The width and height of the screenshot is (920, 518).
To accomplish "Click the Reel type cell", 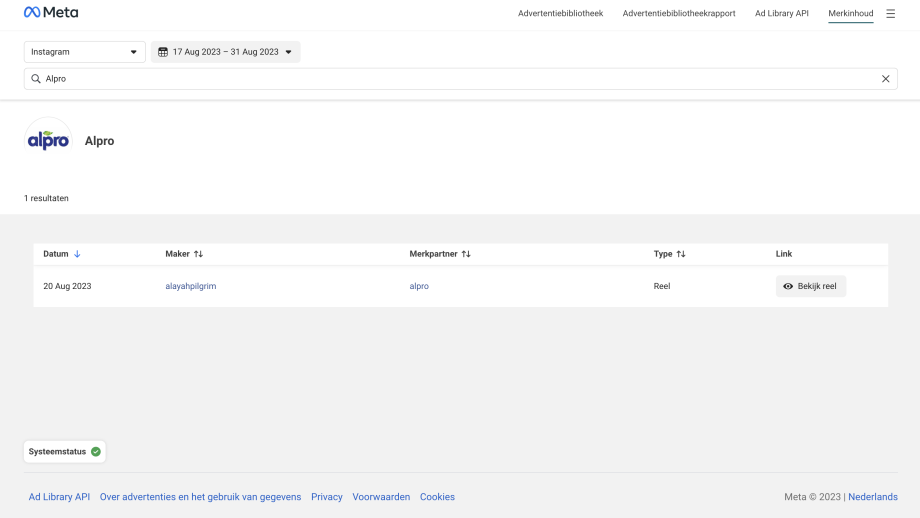I will coord(662,286).
